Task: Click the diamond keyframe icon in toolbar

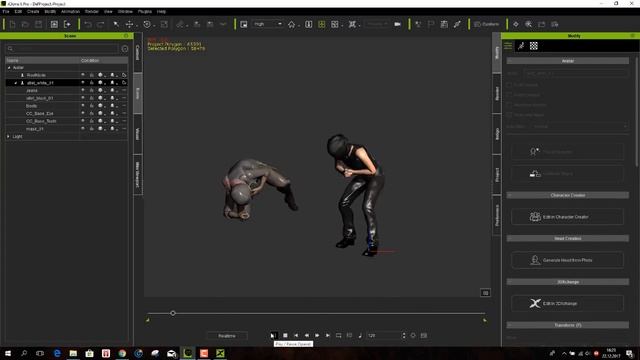Action: click(516, 24)
